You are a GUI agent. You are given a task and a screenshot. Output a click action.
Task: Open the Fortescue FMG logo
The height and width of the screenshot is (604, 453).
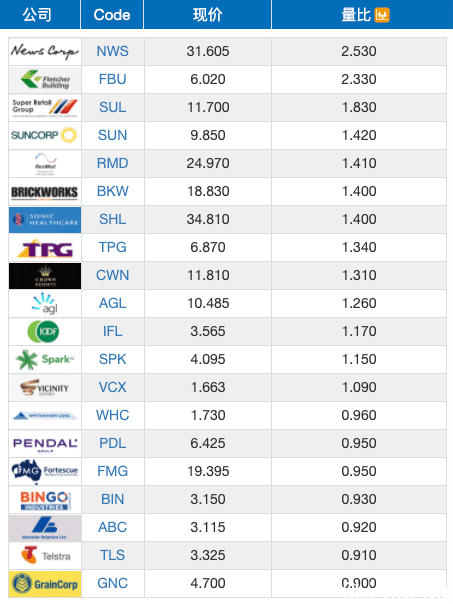(45, 471)
